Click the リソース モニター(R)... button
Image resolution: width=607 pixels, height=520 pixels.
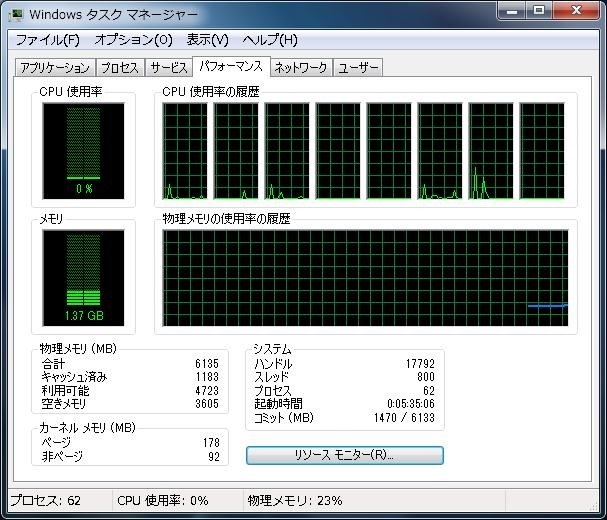(345, 455)
